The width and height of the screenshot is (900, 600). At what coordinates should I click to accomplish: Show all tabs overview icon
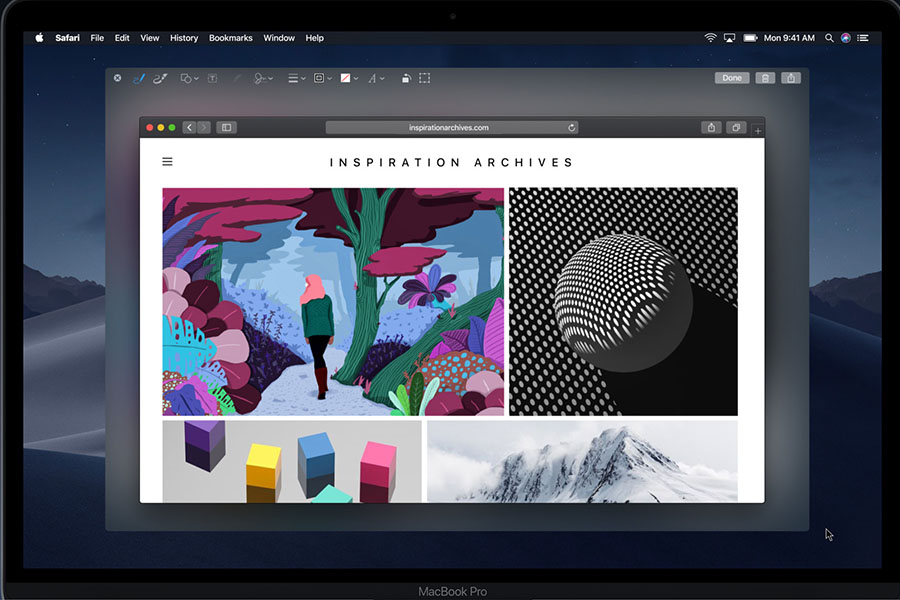pyautogui.click(x=736, y=127)
